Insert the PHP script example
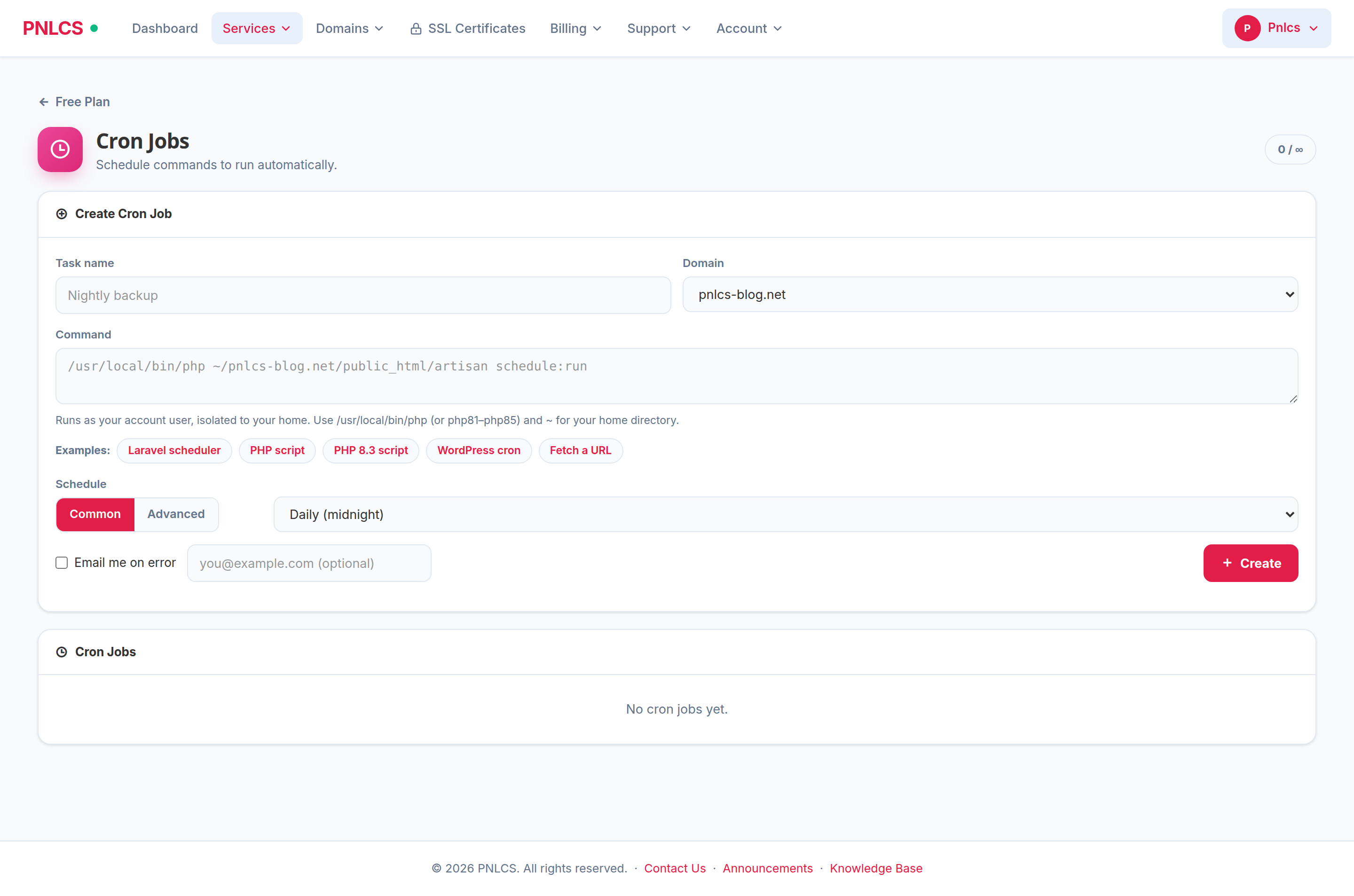This screenshot has width=1354, height=896. coord(277,450)
